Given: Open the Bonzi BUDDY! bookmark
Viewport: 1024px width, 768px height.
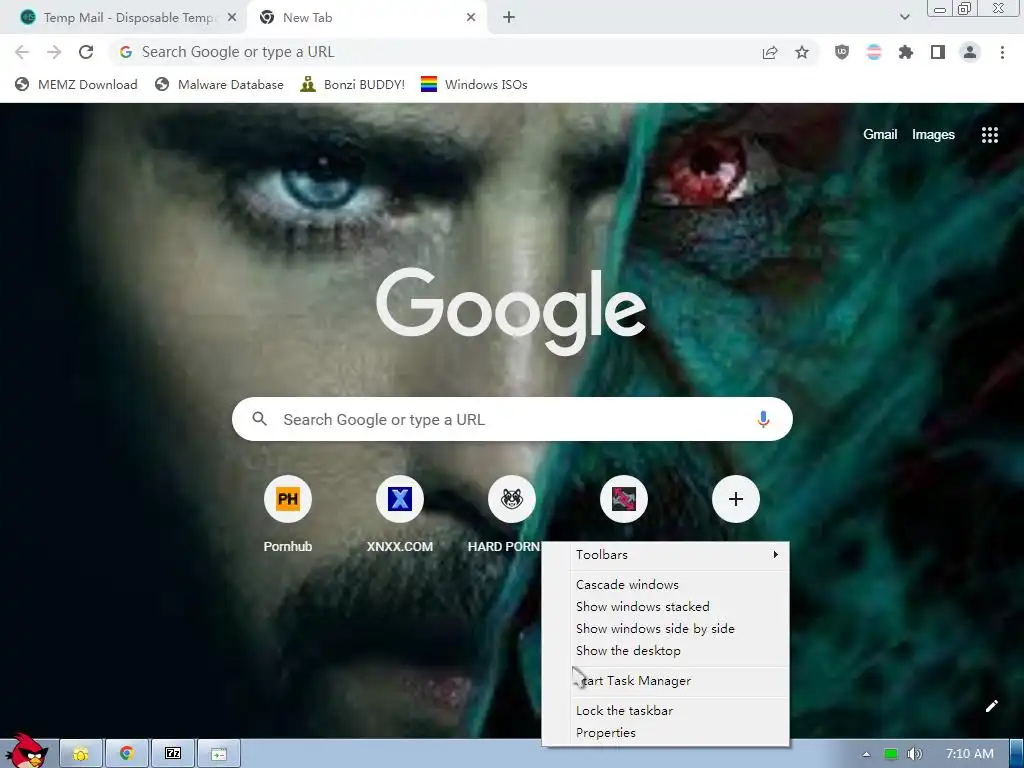Looking at the screenshot, I should tap(353, 84).
